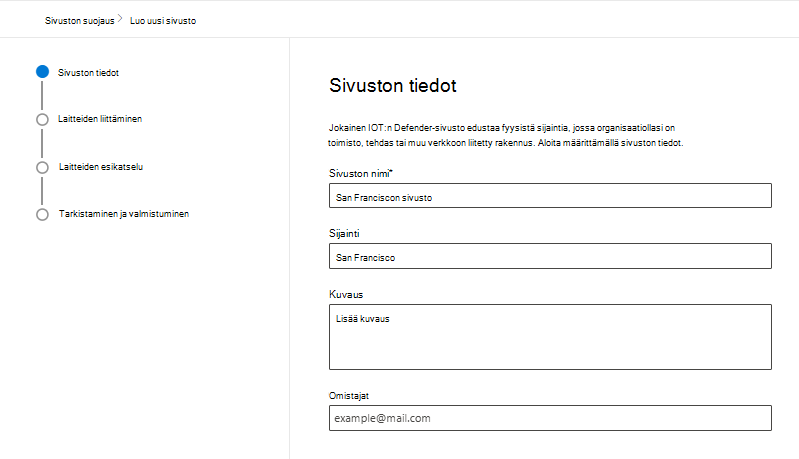Click the Kuvaus field label
The image size is (799, 459).
click(346, 294)
